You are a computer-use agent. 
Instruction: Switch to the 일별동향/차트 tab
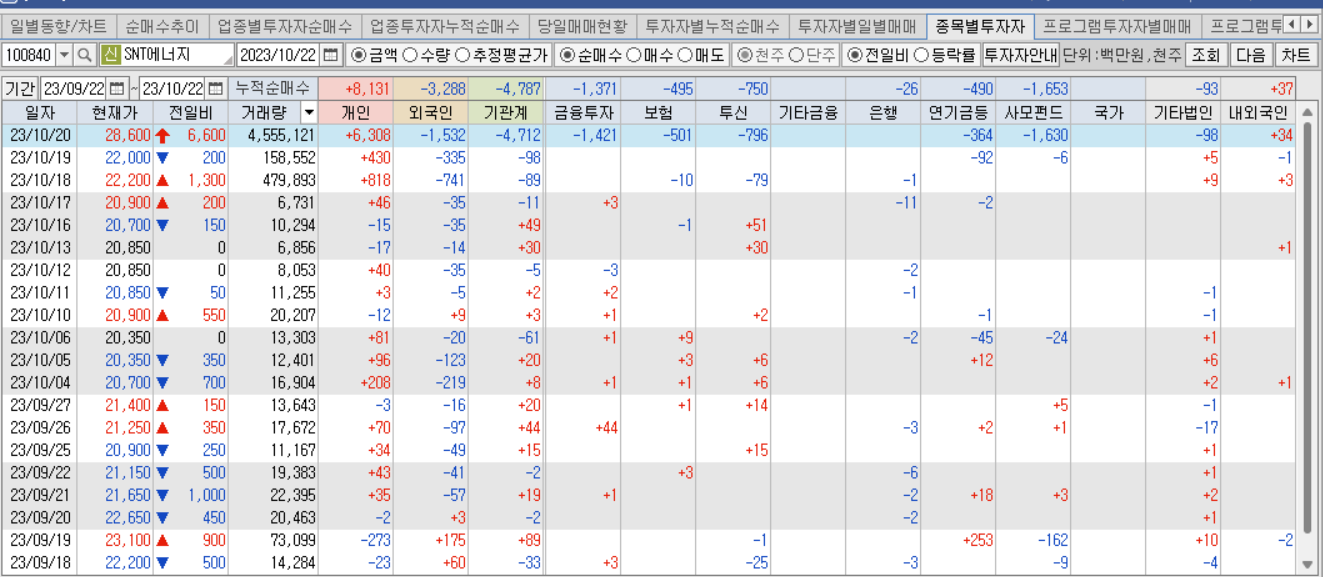tap(57, 26)
